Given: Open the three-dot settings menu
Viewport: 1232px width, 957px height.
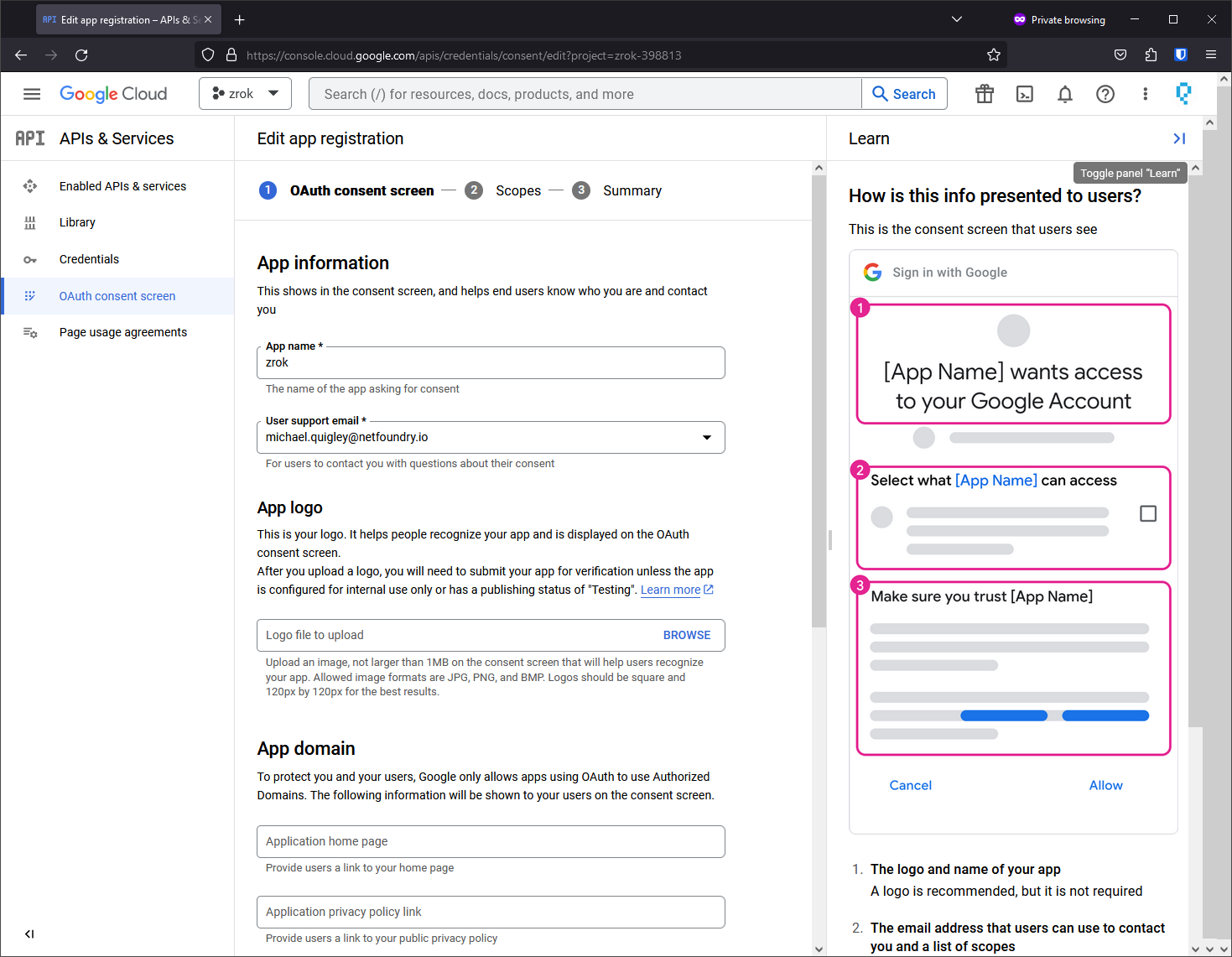Looking at the screenshot, I should pos(1146,94).
